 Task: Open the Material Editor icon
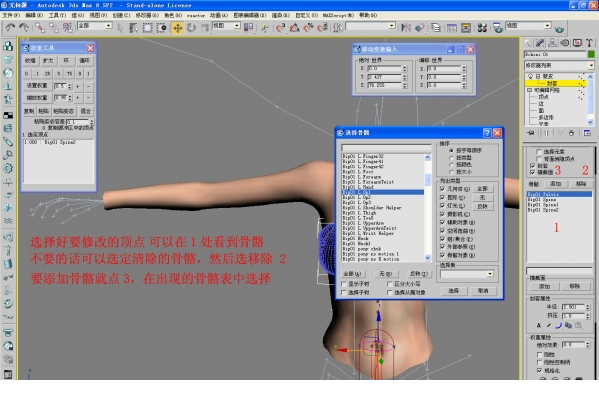482,28
